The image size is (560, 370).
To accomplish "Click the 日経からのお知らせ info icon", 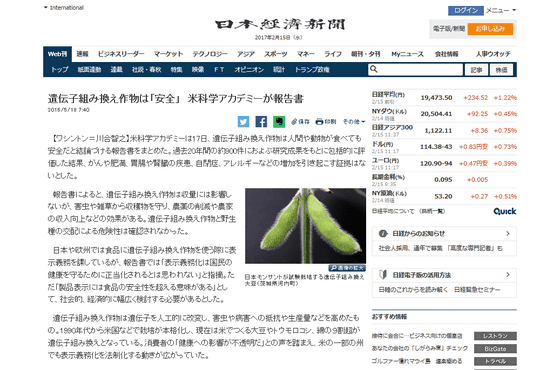I will click(x=383, y=234).
